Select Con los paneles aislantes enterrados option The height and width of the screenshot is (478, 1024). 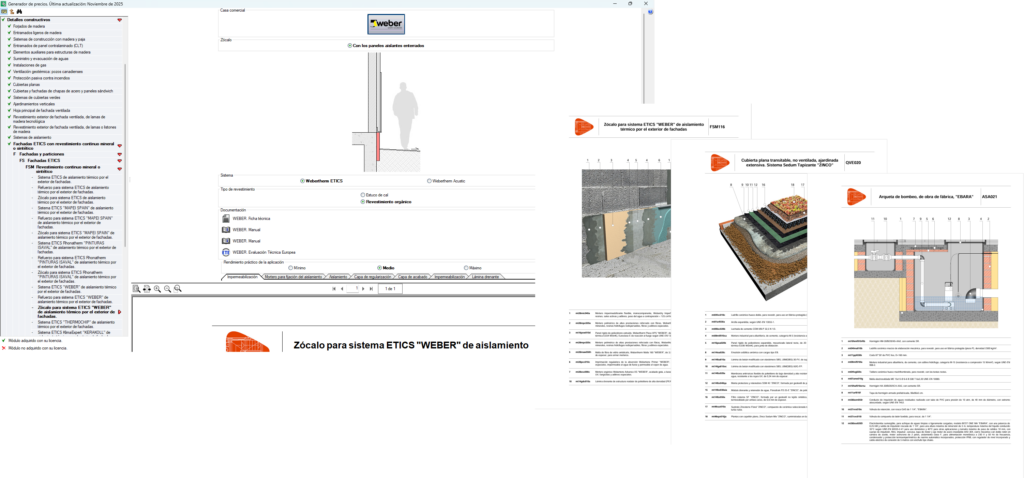350,46
